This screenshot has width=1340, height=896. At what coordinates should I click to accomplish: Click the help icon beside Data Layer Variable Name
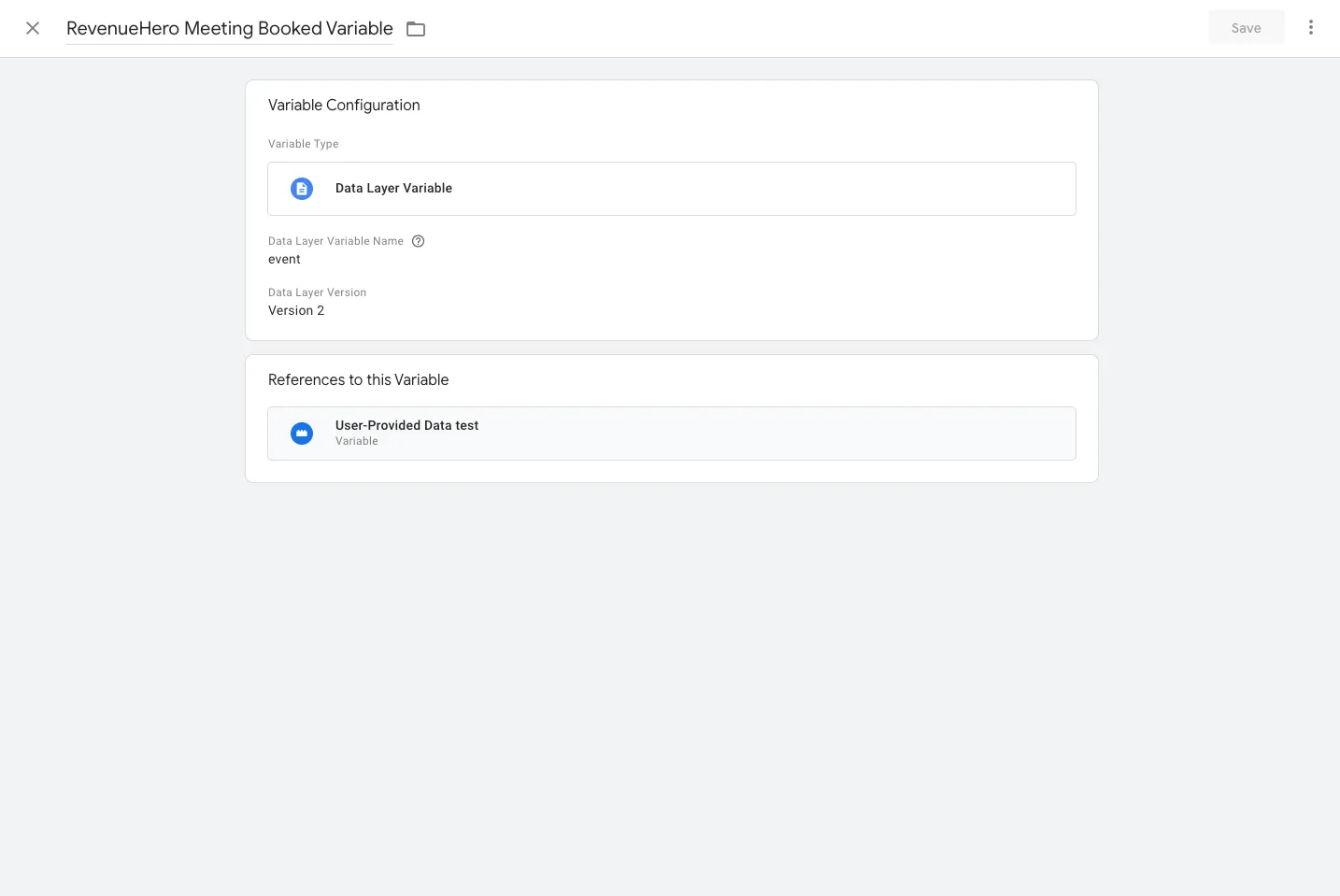point(419,241)
